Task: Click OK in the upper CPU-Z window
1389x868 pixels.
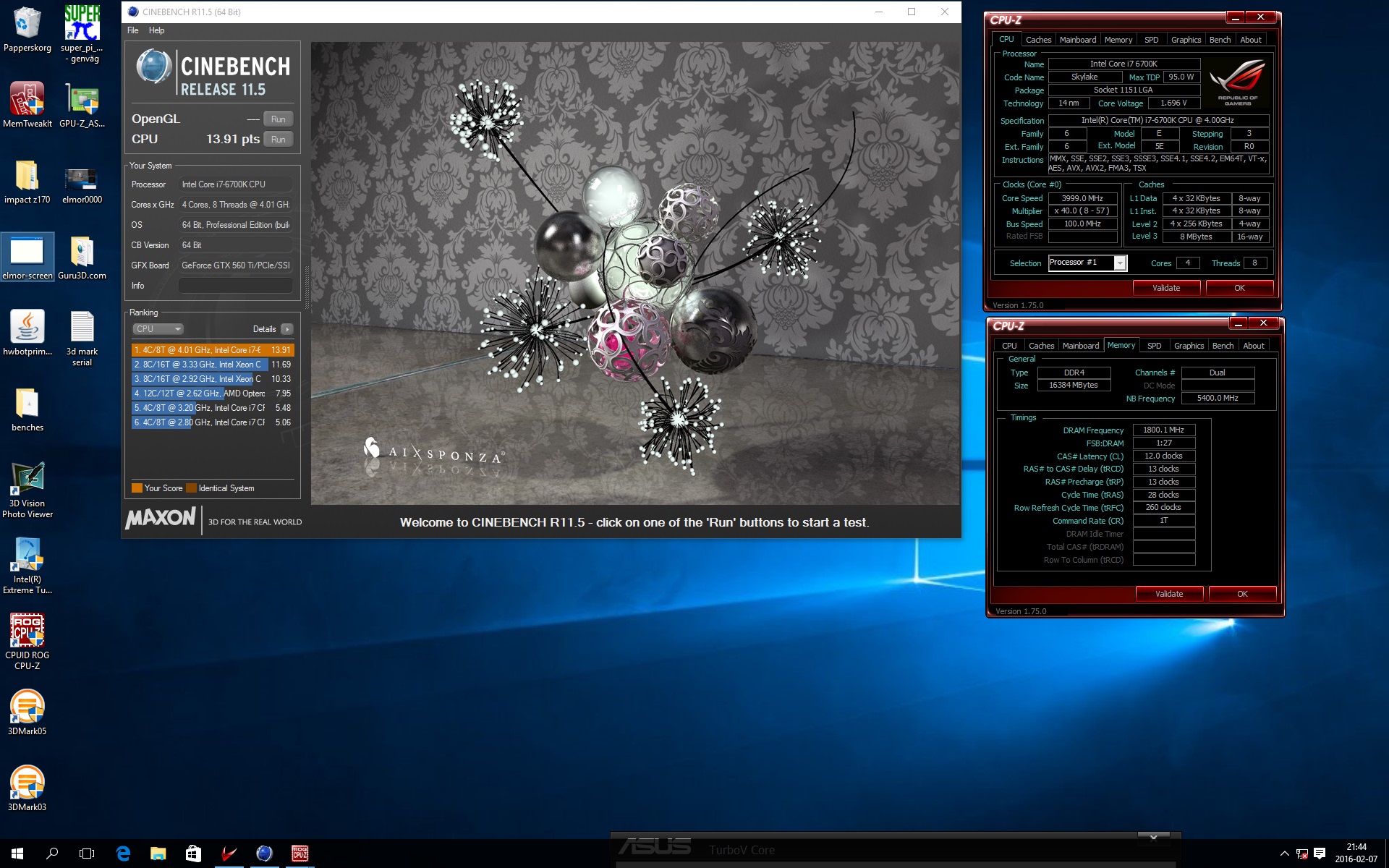Action: point(1239,288)
